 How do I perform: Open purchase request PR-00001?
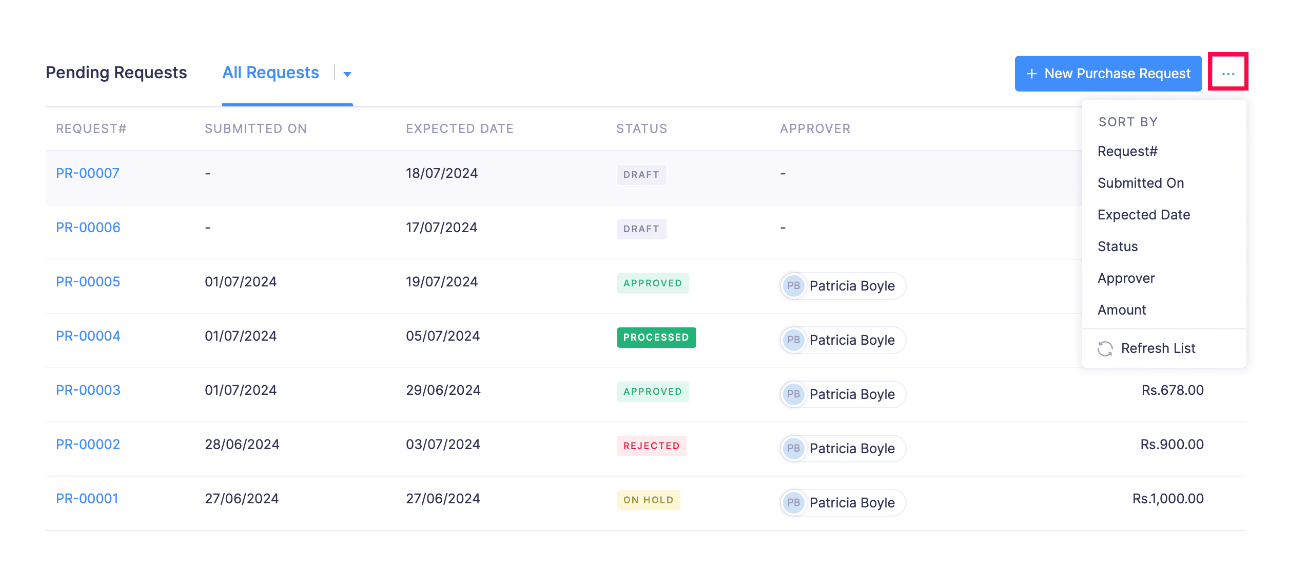click(x=87, y=498)
